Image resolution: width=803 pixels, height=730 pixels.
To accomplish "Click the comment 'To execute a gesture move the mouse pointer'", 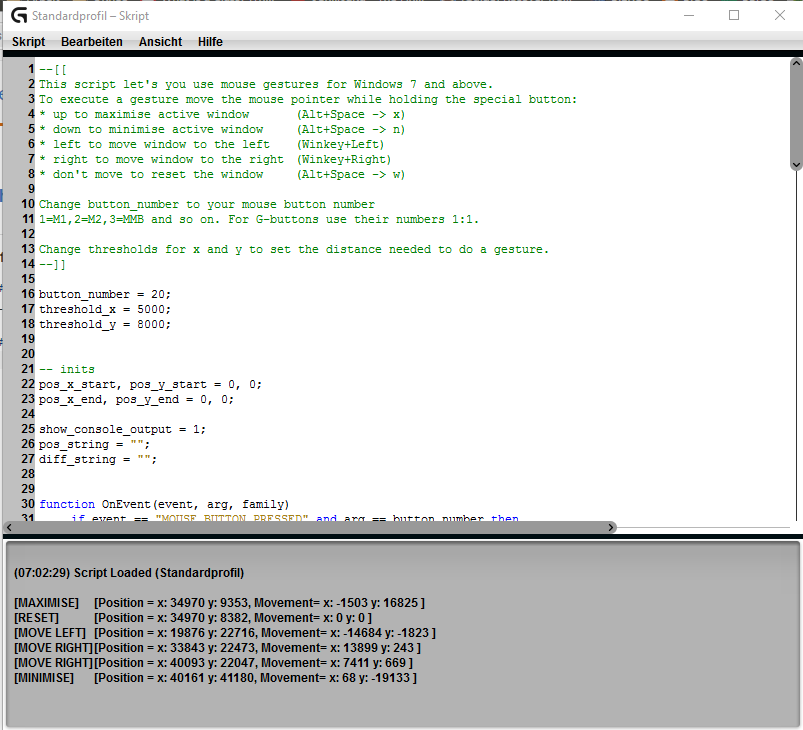I will point(189,99).
